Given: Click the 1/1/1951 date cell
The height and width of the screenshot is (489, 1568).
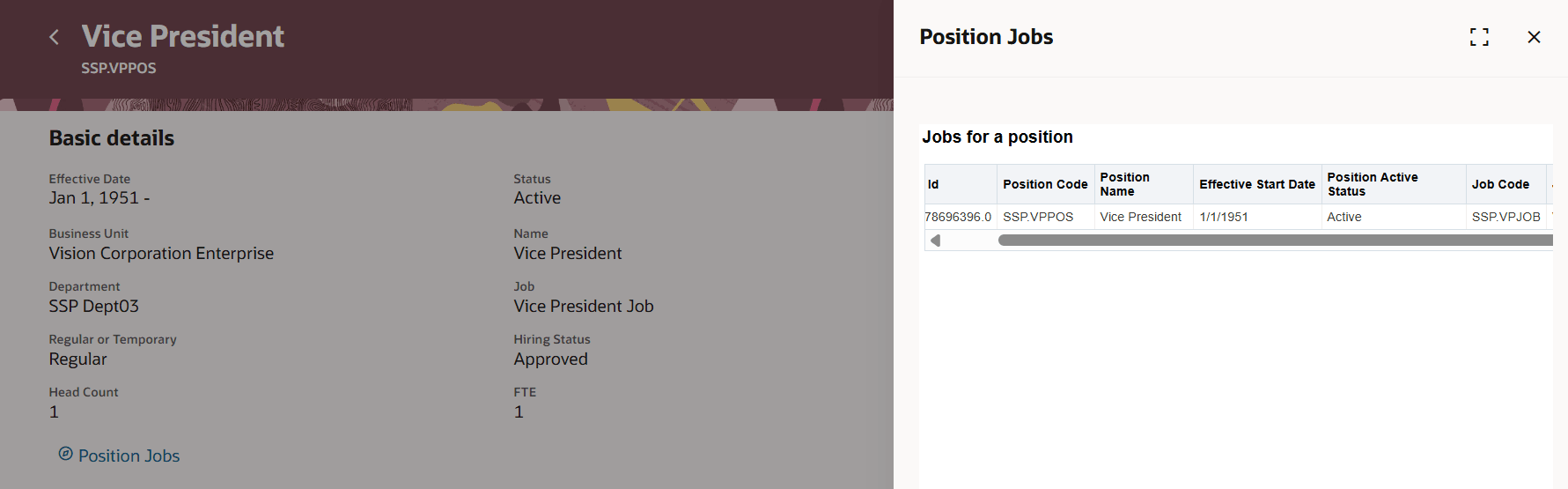Looking at the screenshot, I should tap(1224, 217).
